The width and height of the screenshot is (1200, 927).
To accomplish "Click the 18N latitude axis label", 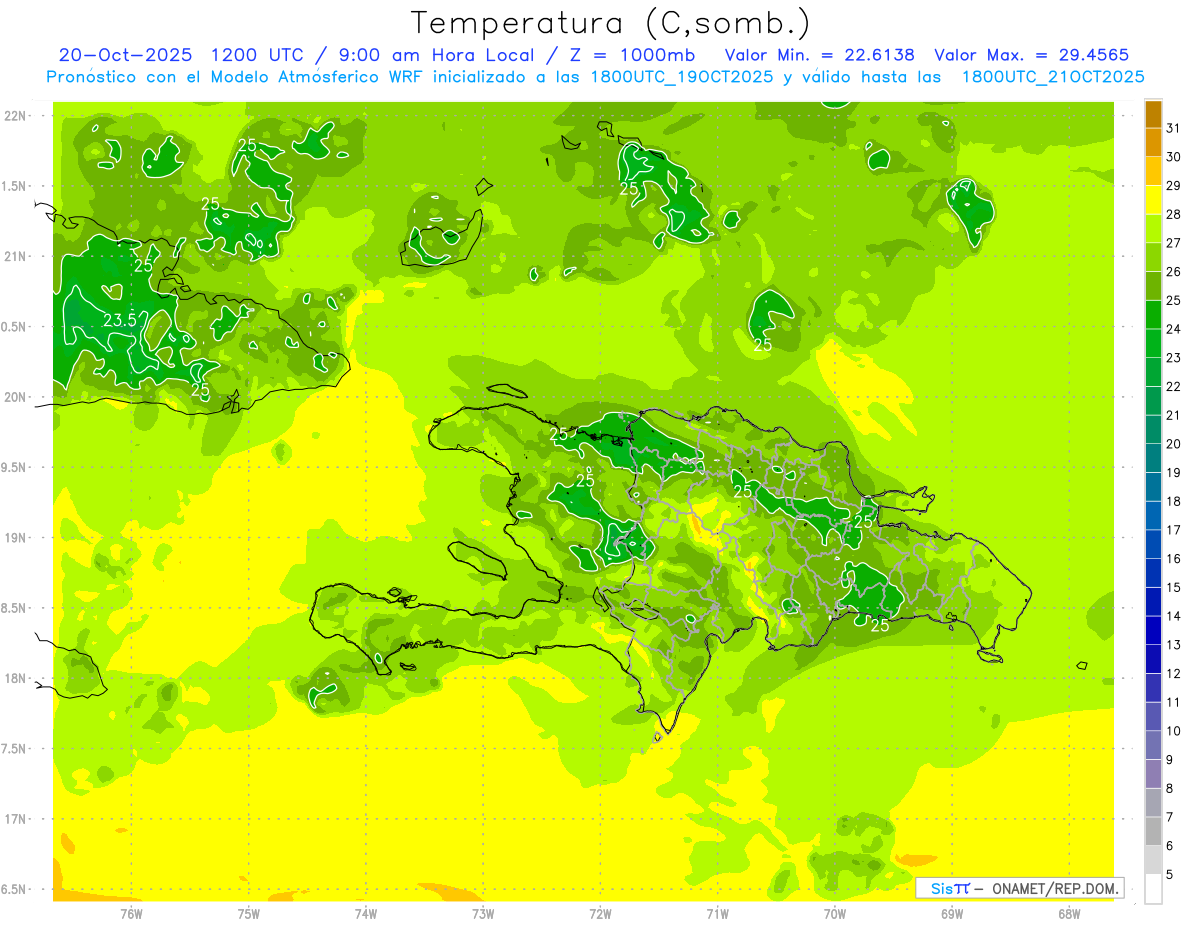I will pyautogui.click(x=16, y=678).
